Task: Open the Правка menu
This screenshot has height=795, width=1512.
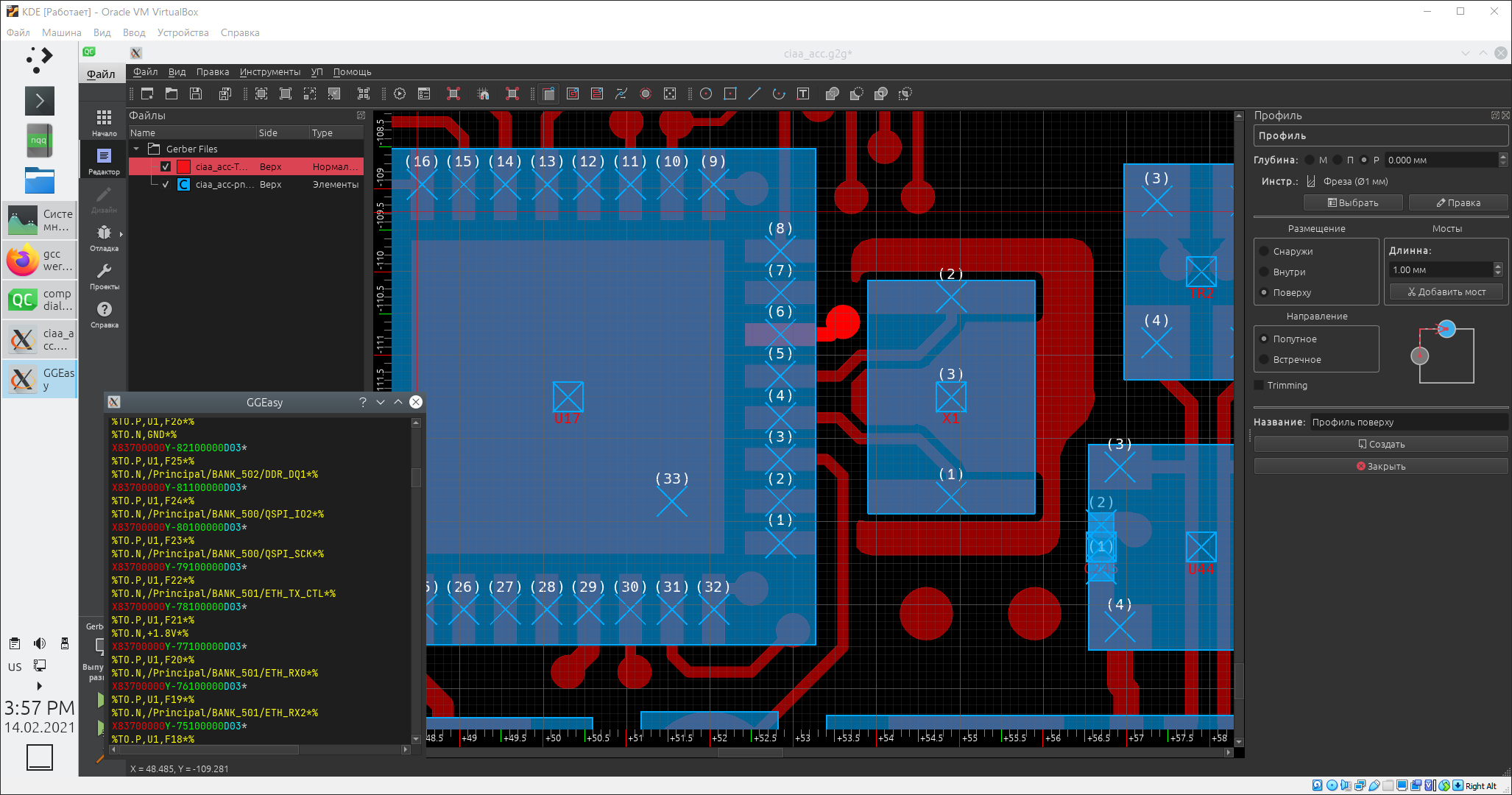Action: (212, 71)
